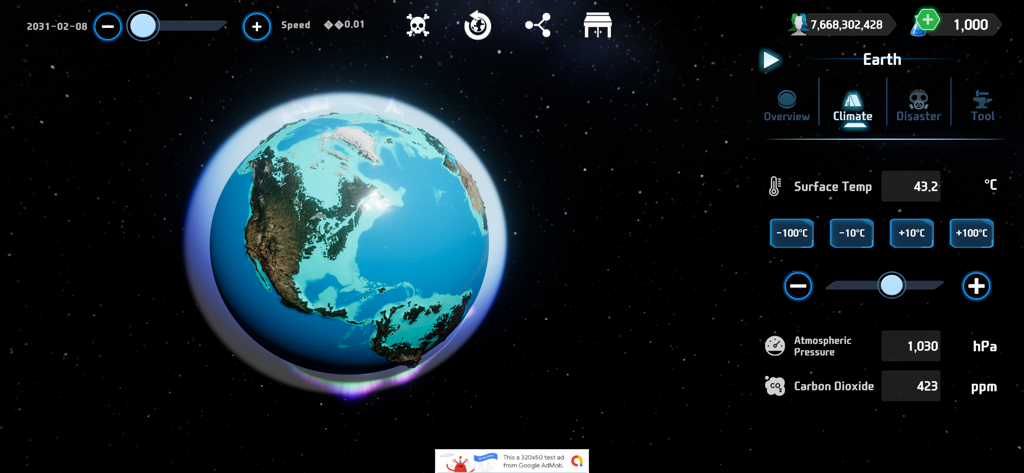Click plus button beside temperature slider
This screenshot has height=473, width=1024.
tap(976, 286)
